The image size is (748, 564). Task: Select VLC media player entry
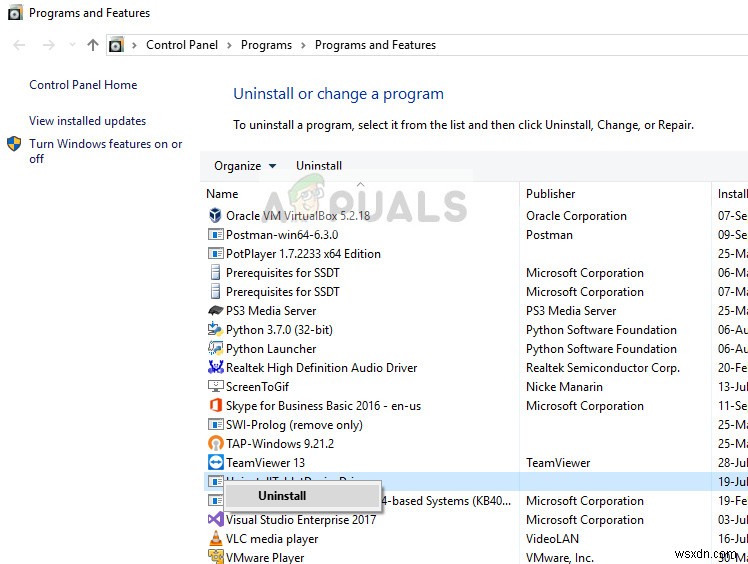click(272, 539)
